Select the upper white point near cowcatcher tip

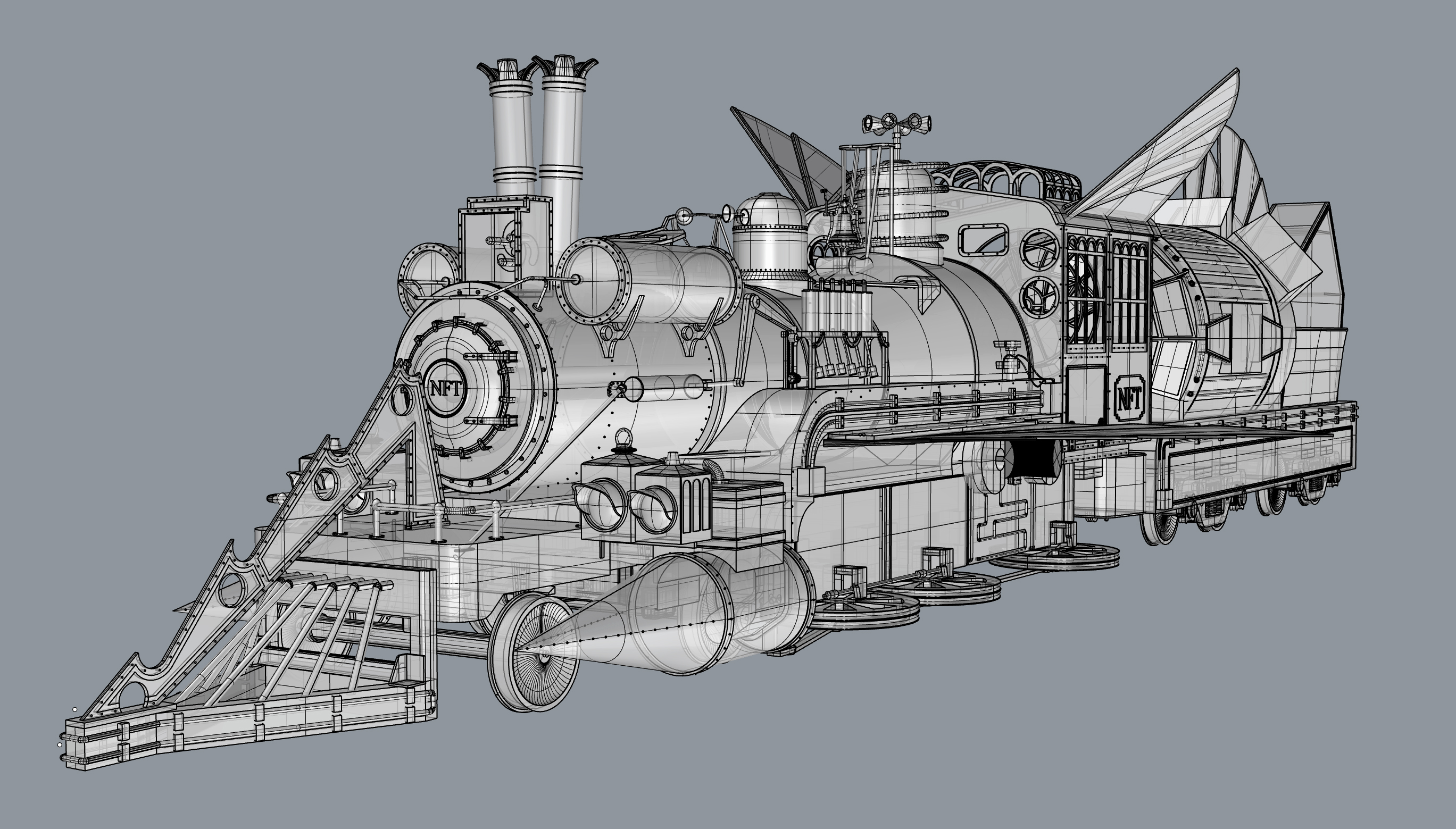coord(74,709)
